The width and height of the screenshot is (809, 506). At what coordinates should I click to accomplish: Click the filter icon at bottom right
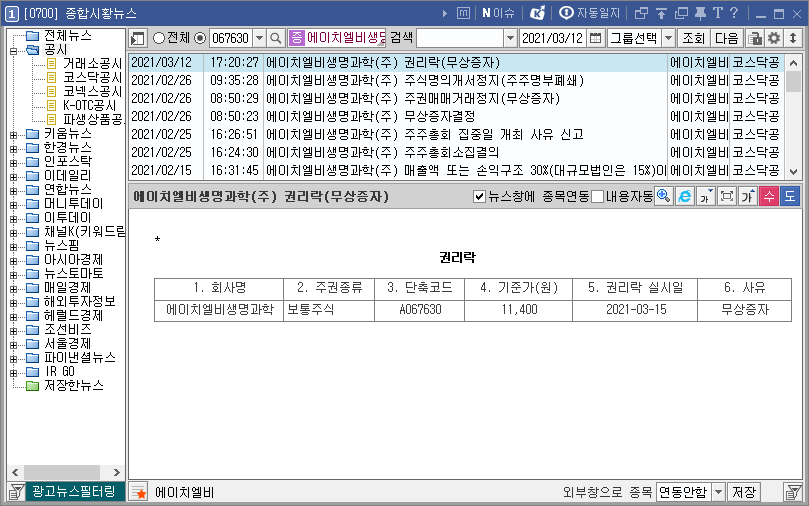(x=792, y=492)
